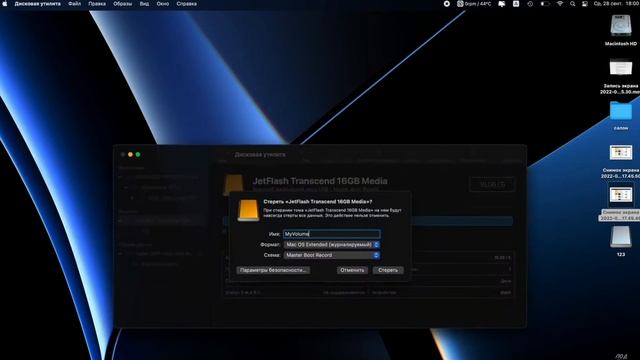Select the Запись экрана file on the desktop
Screen dimensions: 640x360
[620, 68]
